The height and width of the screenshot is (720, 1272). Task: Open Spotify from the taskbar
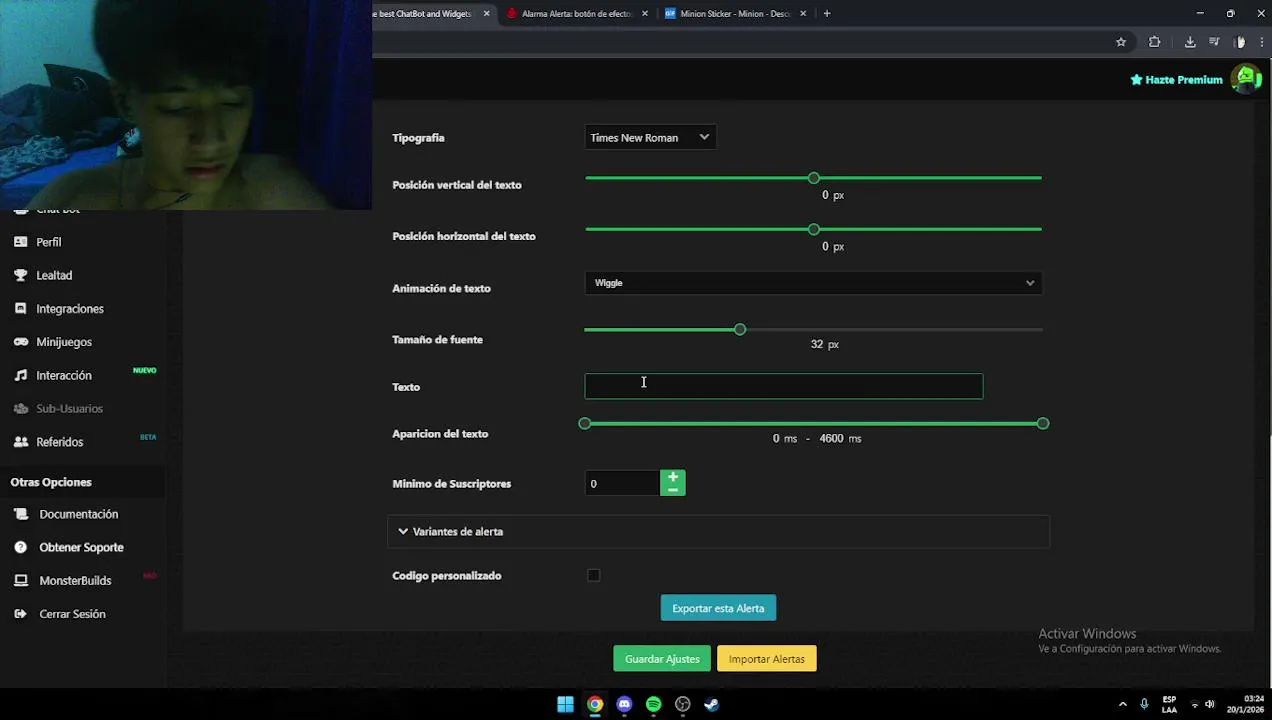tap(653, 704)
